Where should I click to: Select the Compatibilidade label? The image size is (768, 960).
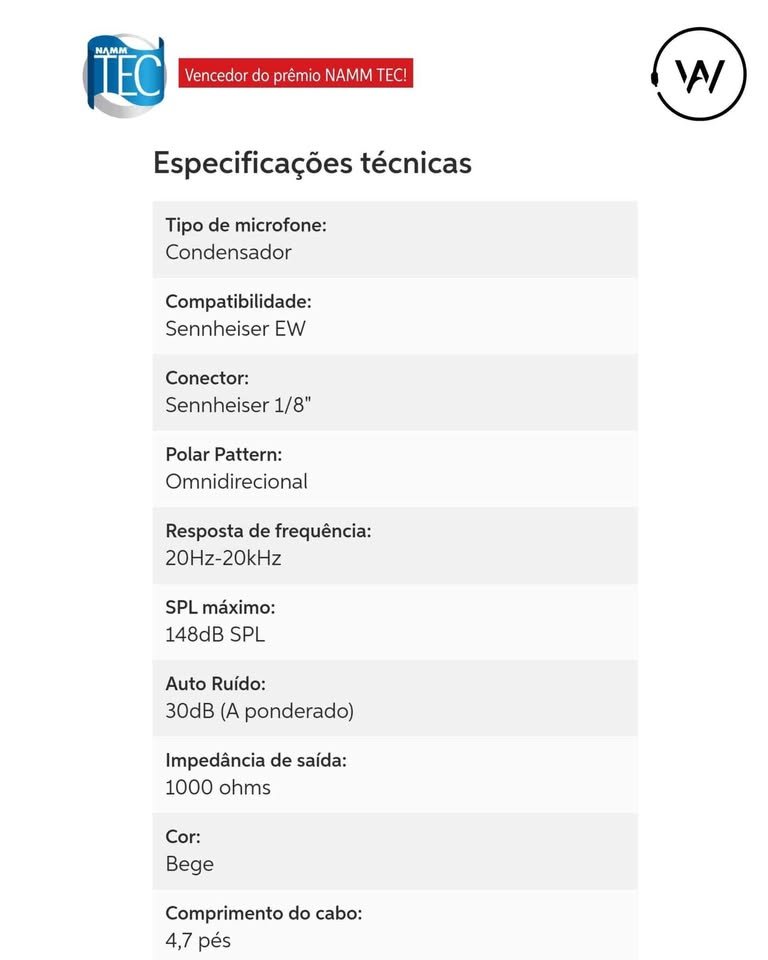click(x=238, y=301)
